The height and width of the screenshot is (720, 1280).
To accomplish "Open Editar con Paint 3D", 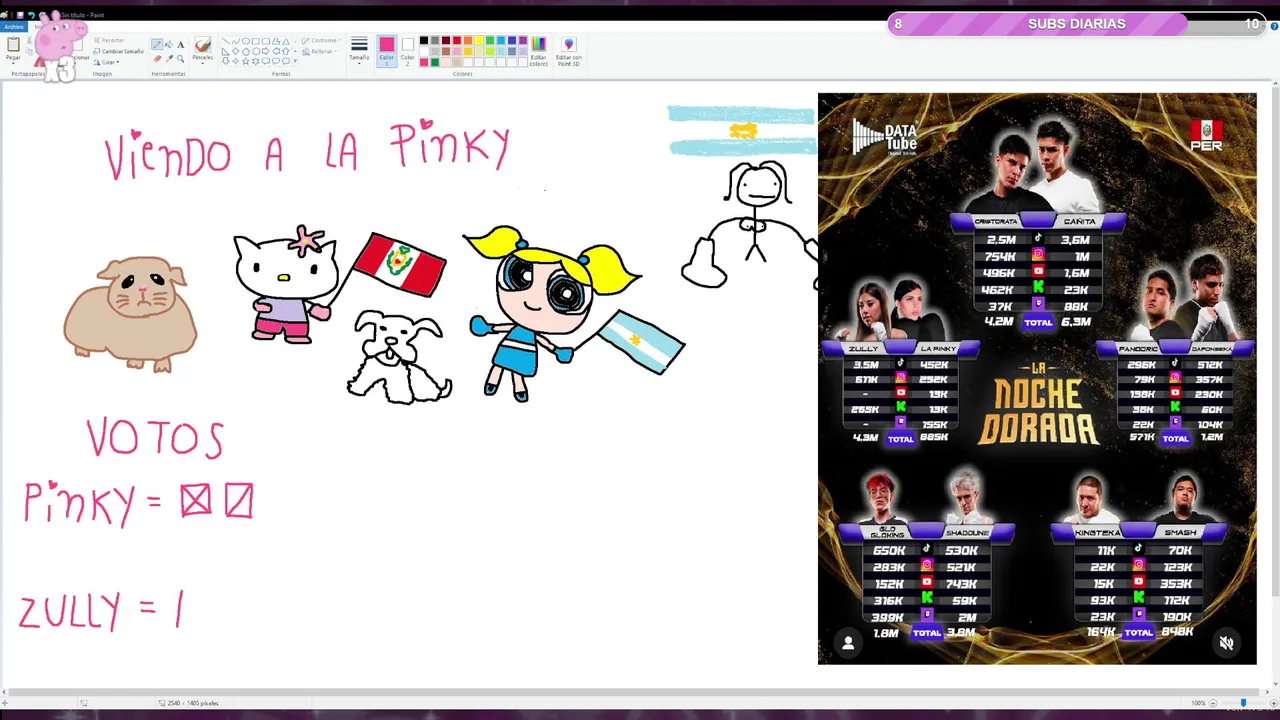I will [x=569, y=51].
